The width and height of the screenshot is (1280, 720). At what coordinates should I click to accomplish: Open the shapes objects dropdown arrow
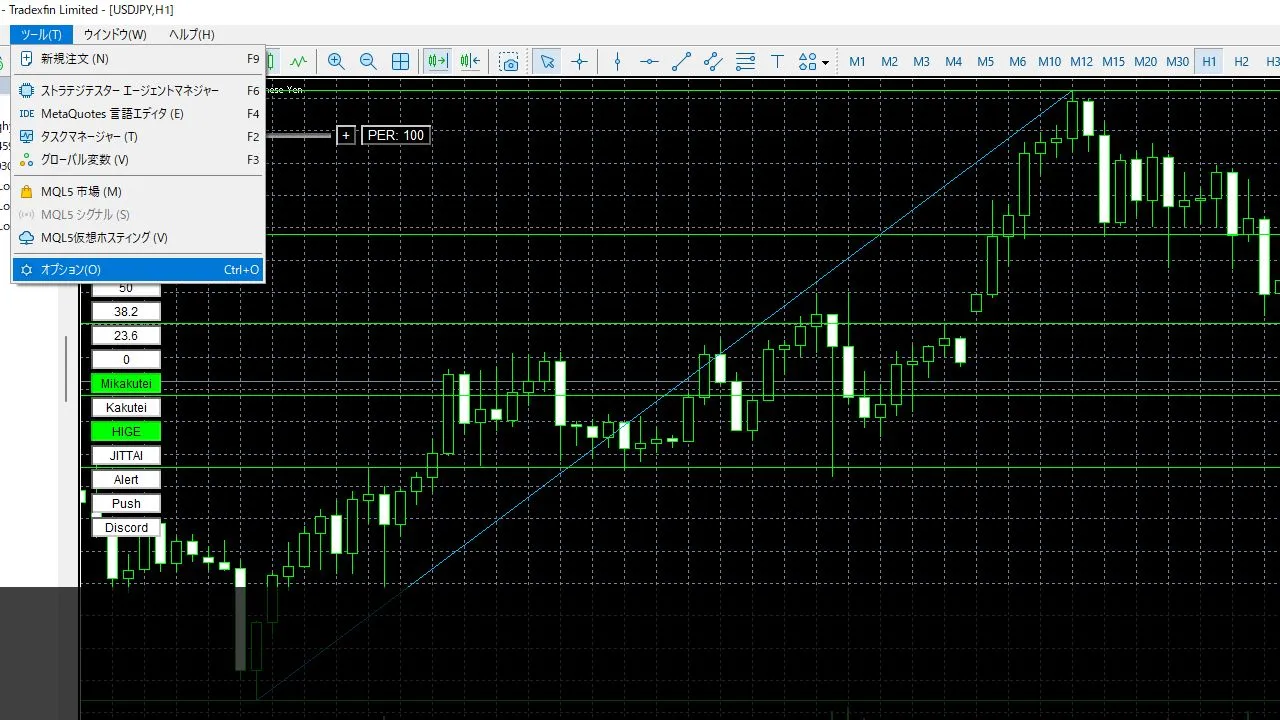click(x=825, y=62)
